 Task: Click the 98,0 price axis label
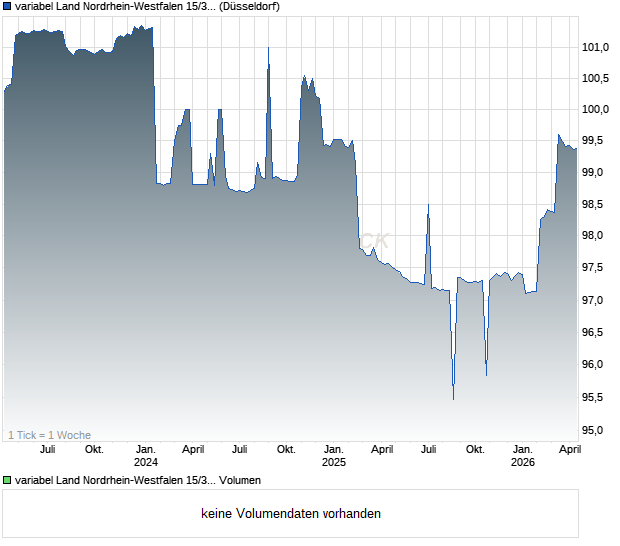596,237
